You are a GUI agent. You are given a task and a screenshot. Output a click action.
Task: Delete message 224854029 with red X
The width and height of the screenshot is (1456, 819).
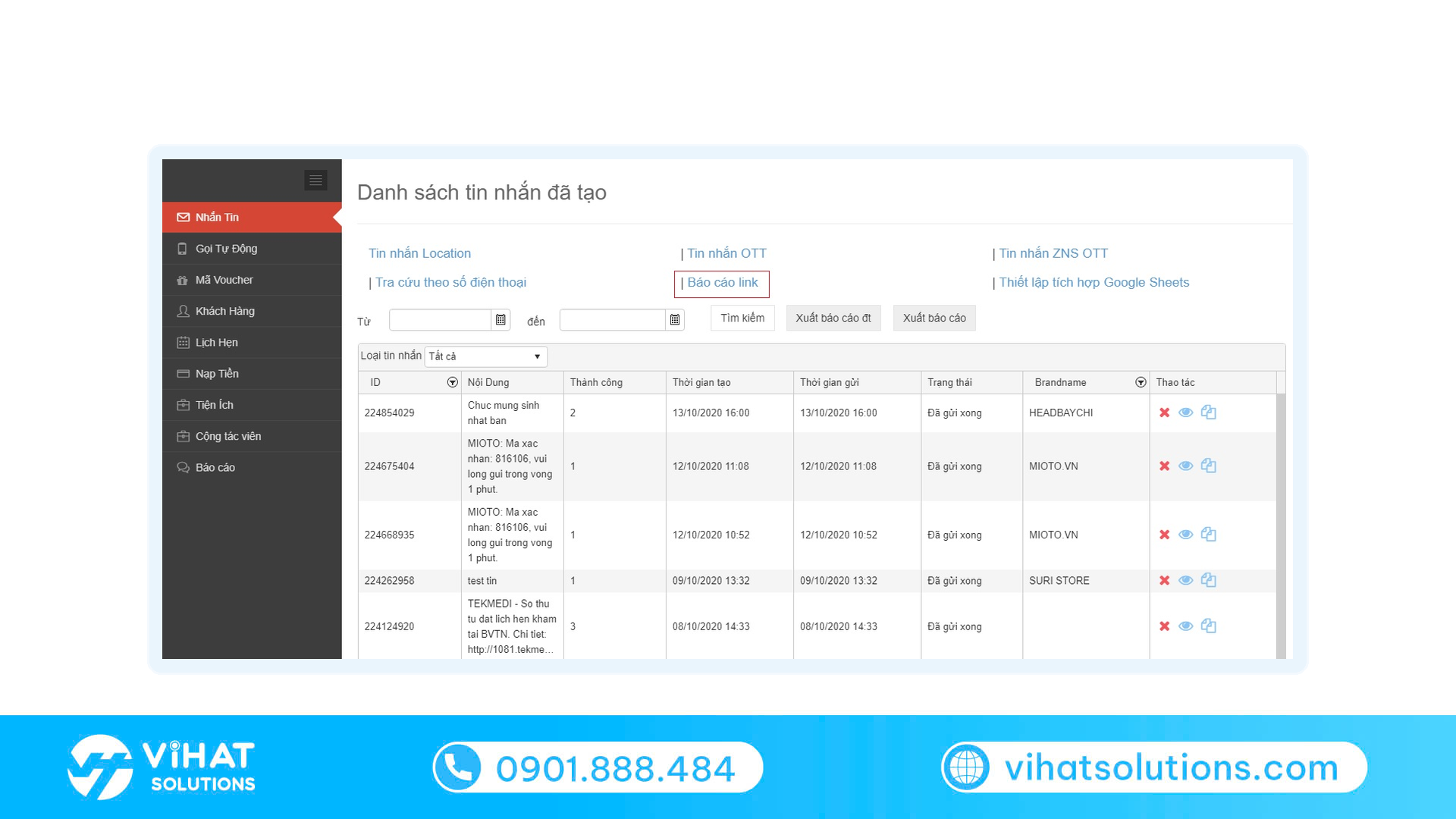[1164, 413]
